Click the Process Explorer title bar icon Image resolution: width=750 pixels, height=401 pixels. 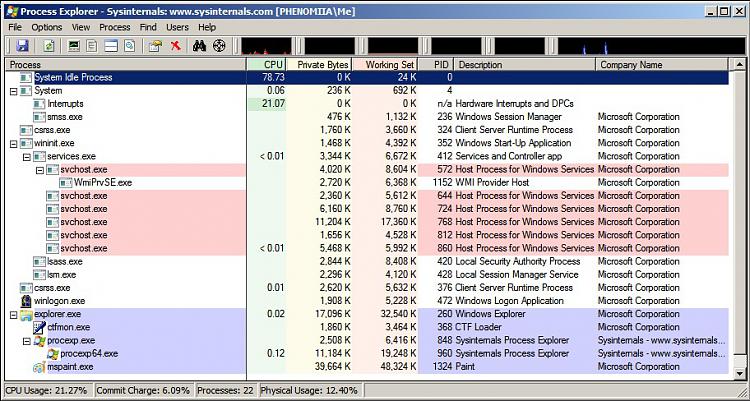pos(12,11)
